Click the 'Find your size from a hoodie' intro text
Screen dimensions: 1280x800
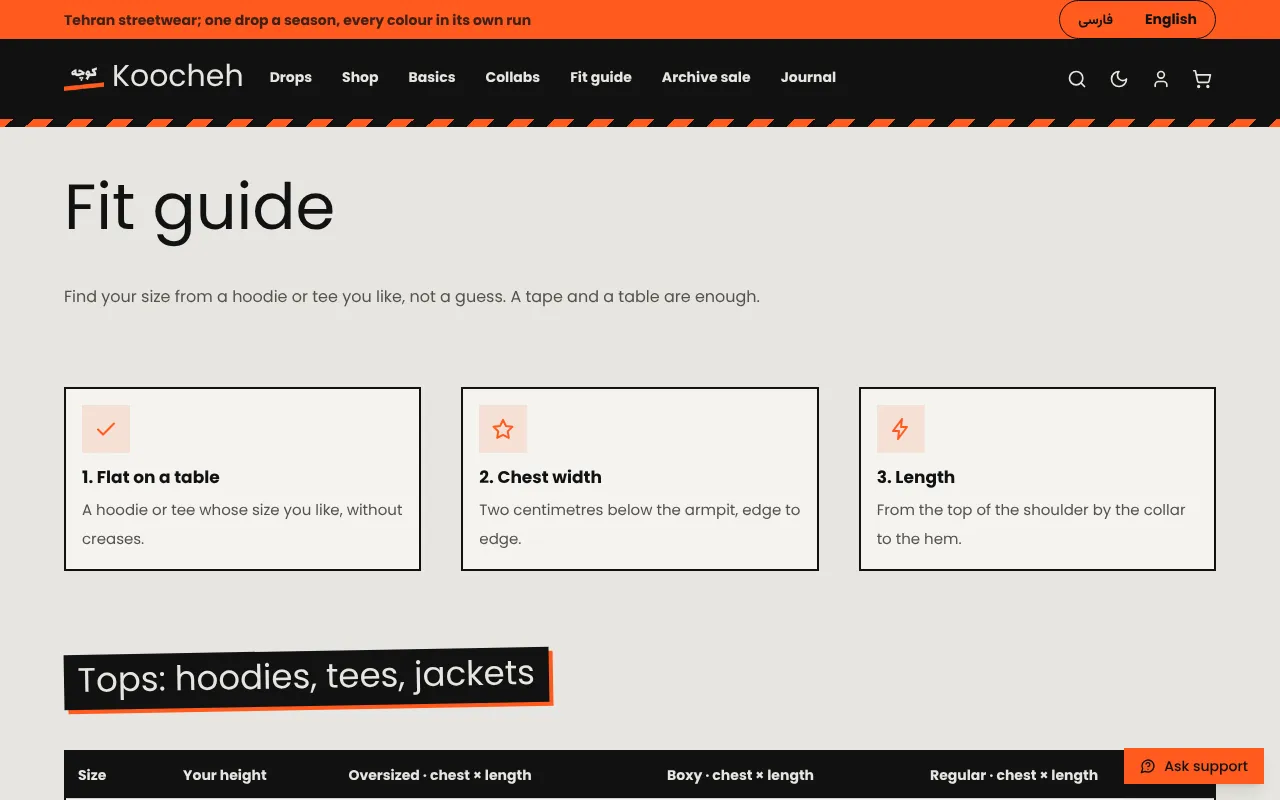(412, 296)
